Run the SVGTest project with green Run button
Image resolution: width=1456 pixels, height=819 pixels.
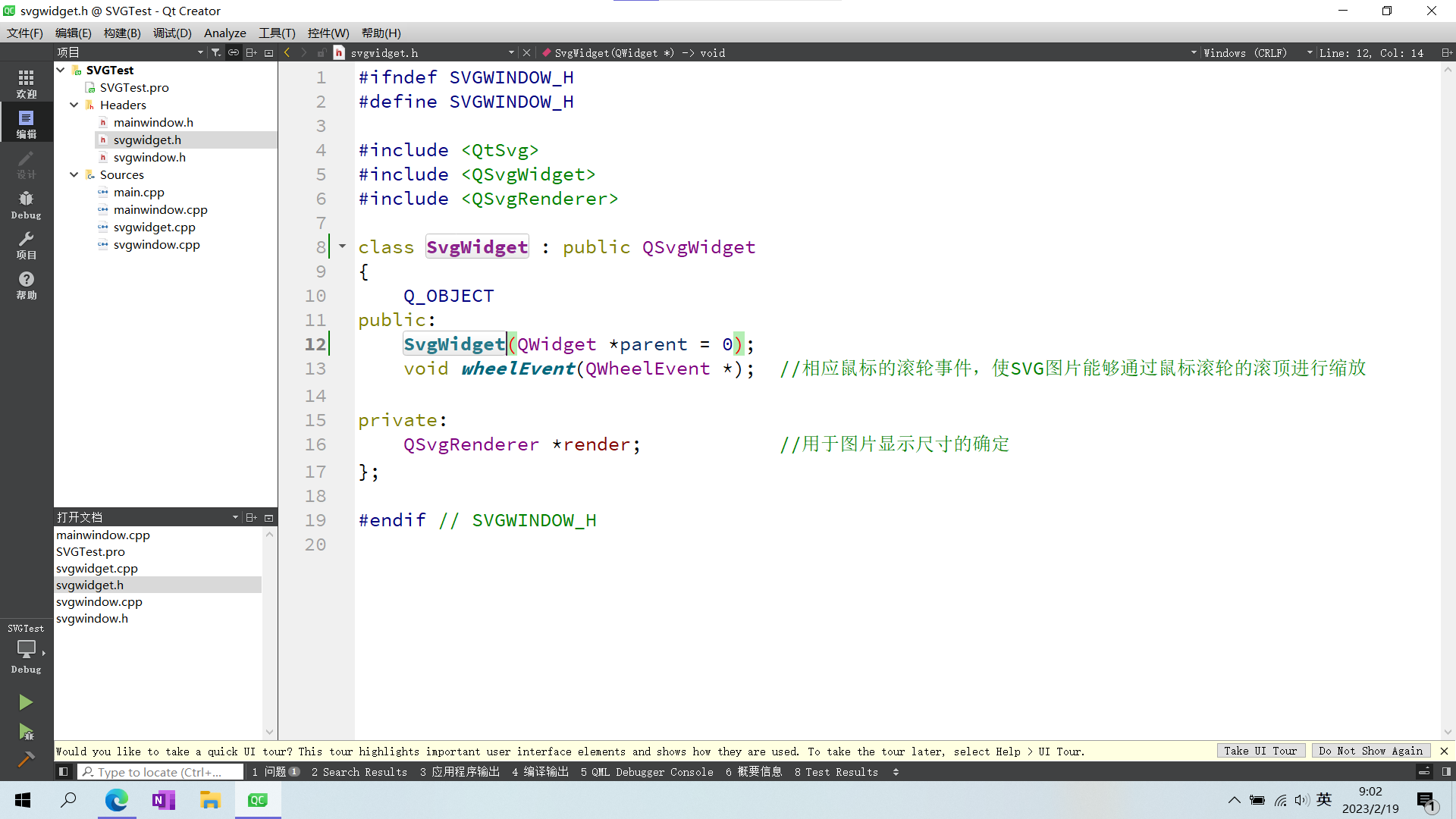(x=26, y=701)
